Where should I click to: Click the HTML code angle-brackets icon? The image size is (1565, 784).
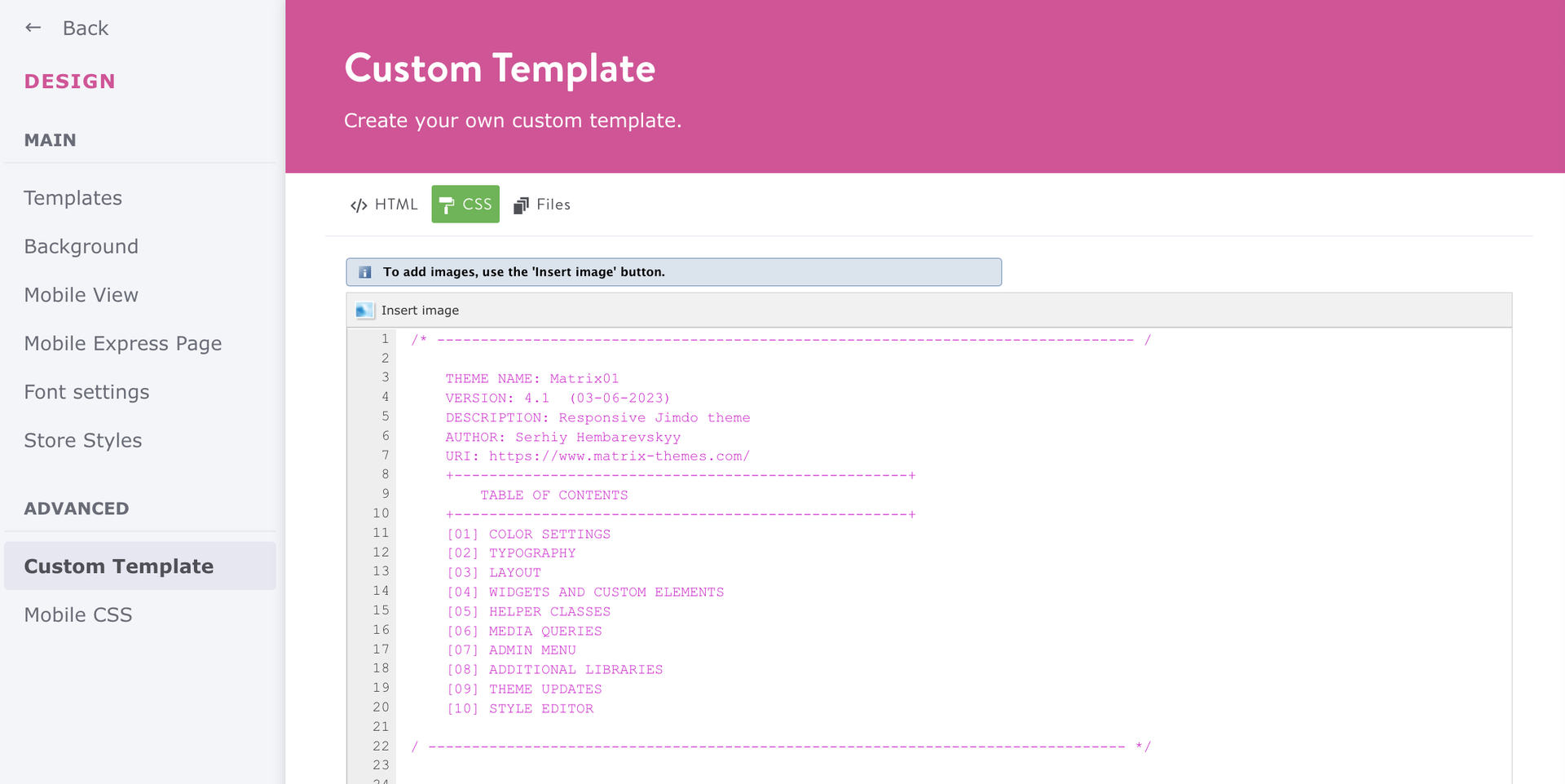[358, 205]
